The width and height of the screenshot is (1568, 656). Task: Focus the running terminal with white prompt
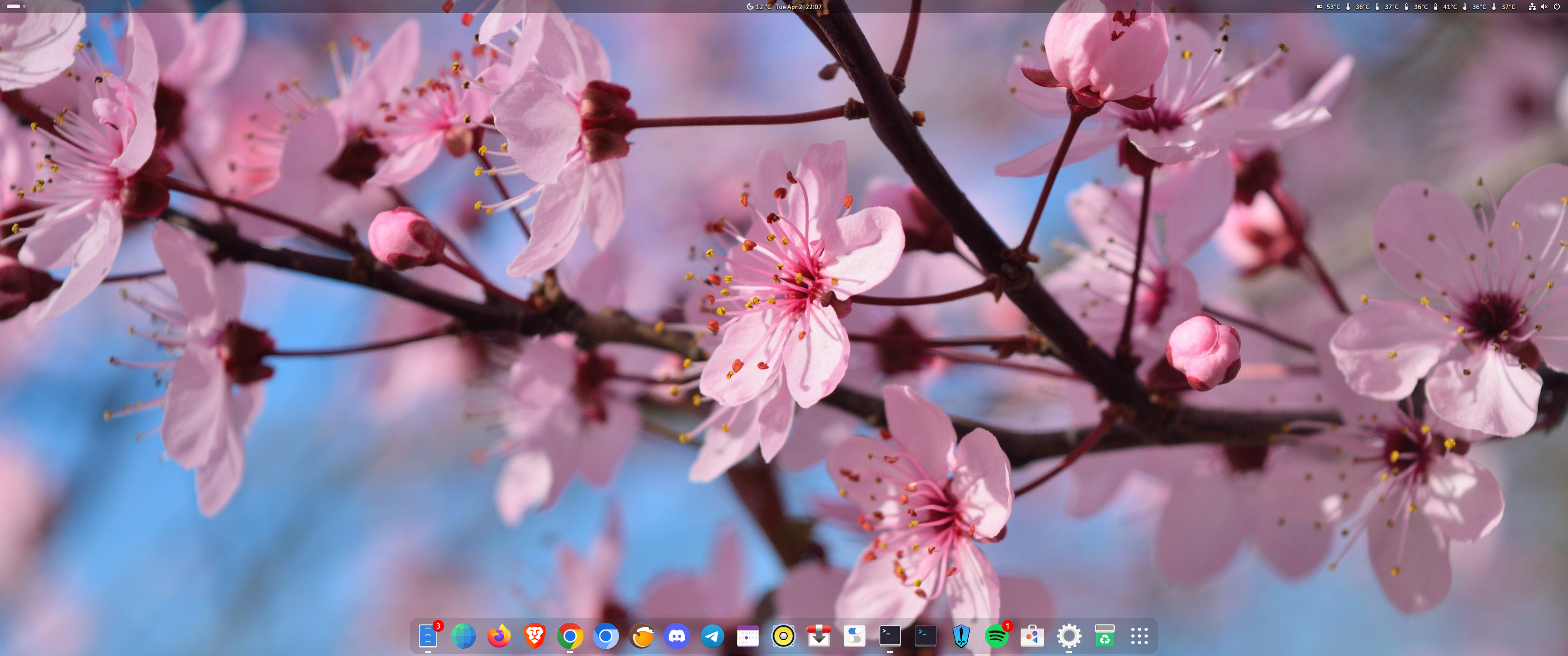pyautogui.click(x=890, y=636)
